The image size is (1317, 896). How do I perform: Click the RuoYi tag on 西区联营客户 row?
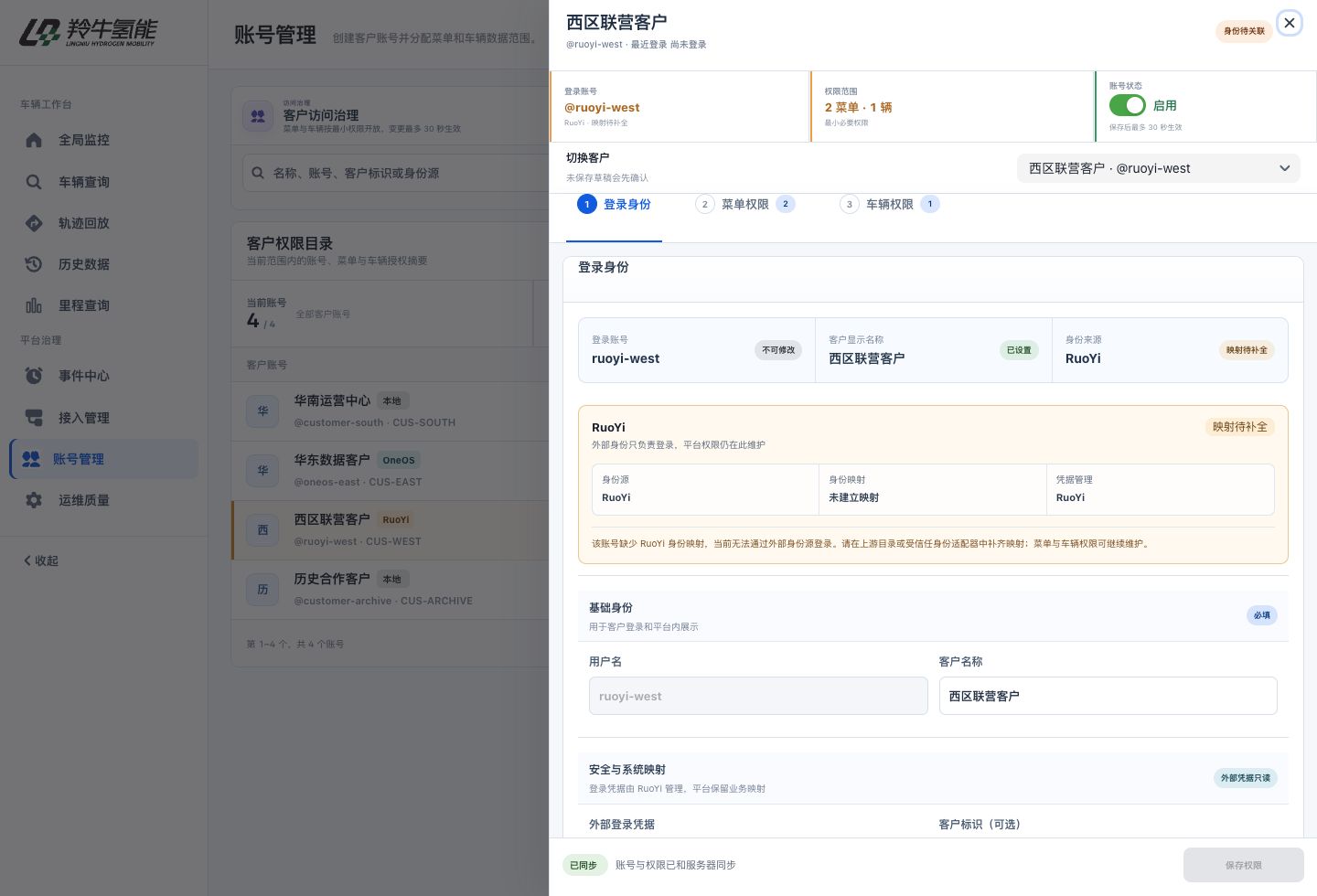pos(396,519)
